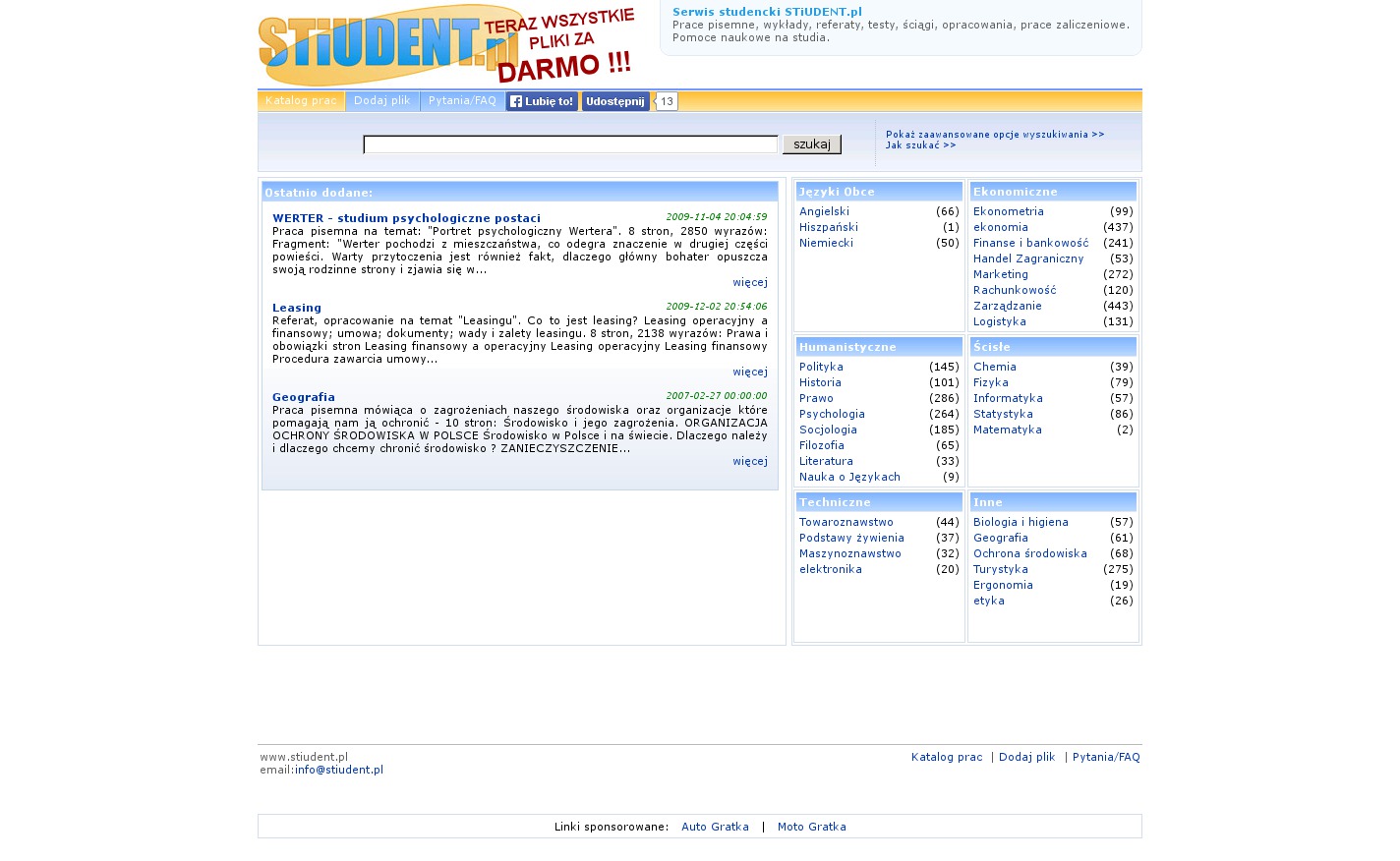Image resolution: width=1400 pixels, height=861 pixels.
Task: Click the STiUDENT.pl logo banner
Action: pos(446,45)
